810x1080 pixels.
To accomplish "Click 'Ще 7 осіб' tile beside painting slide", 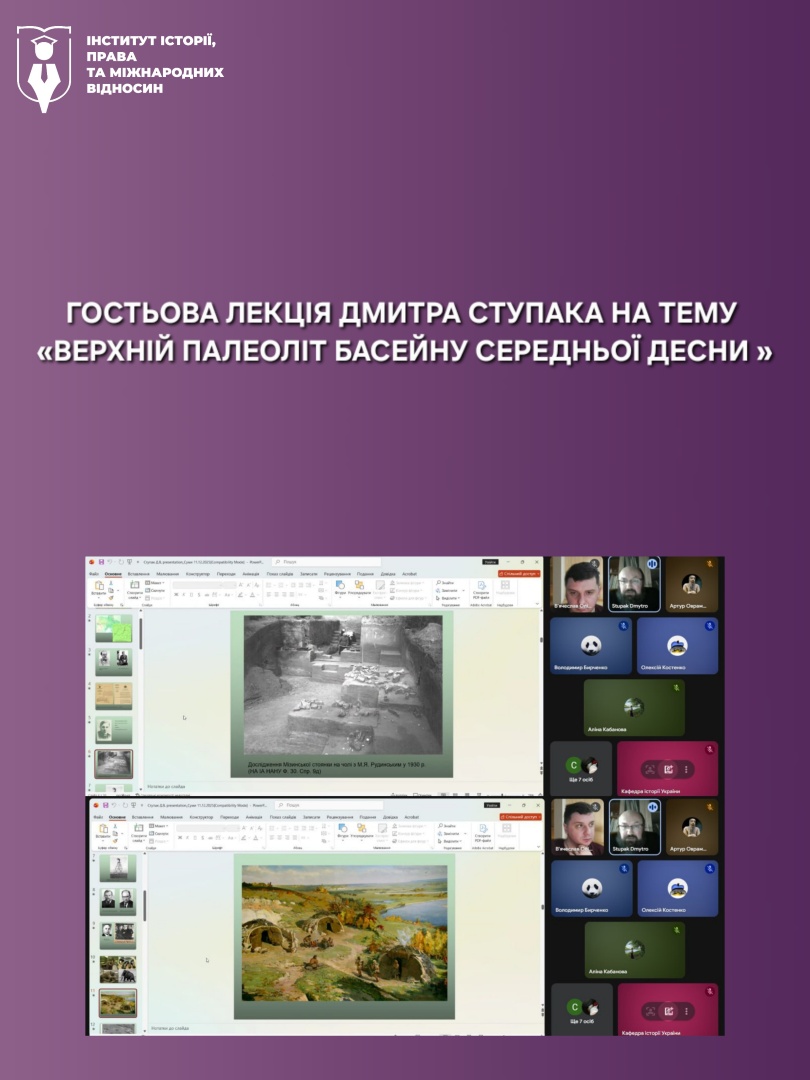I will pos(581,1010).
